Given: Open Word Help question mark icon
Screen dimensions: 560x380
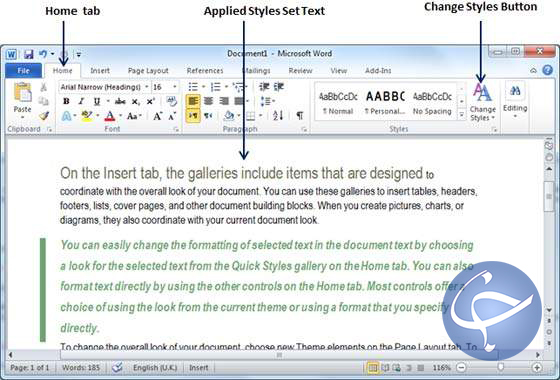Looking at the screenshot, I should tap(548, 70).
